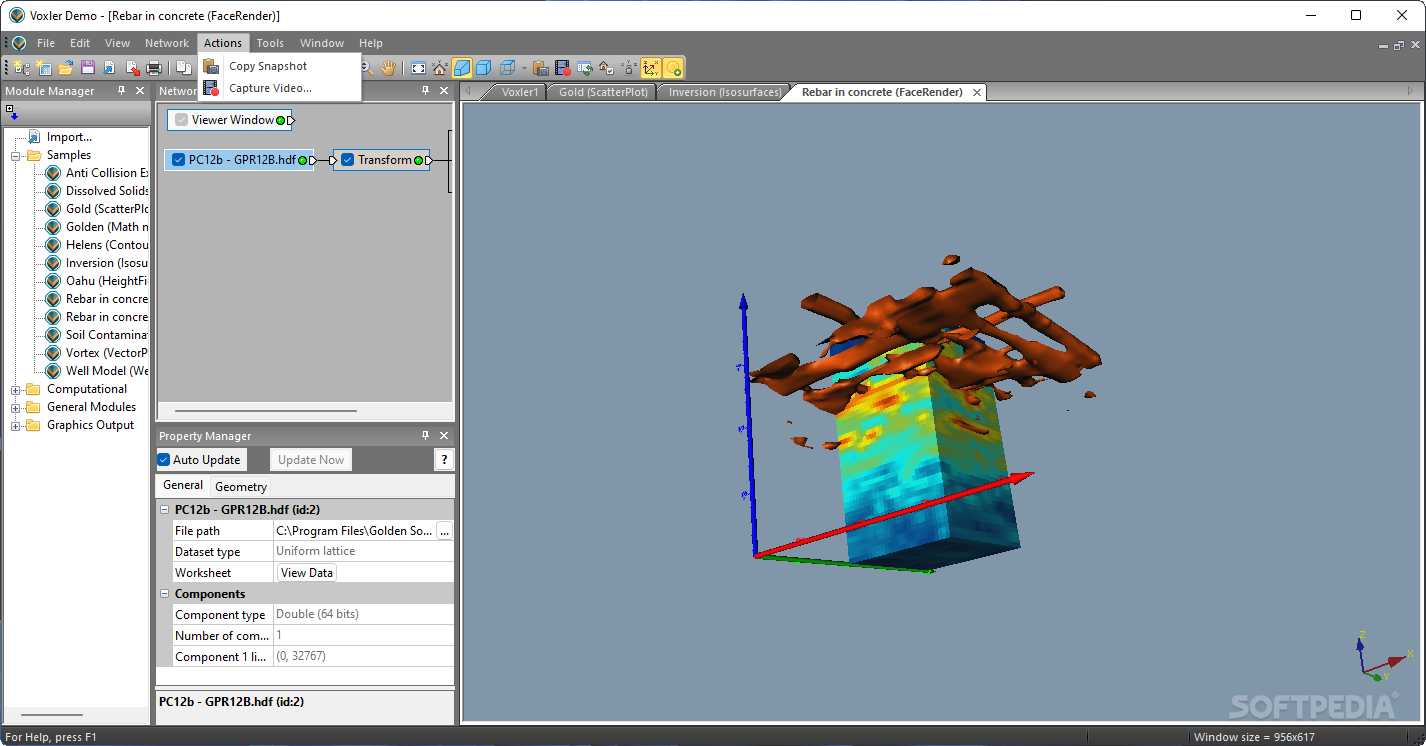Click the Update Now button

point(311,460)
